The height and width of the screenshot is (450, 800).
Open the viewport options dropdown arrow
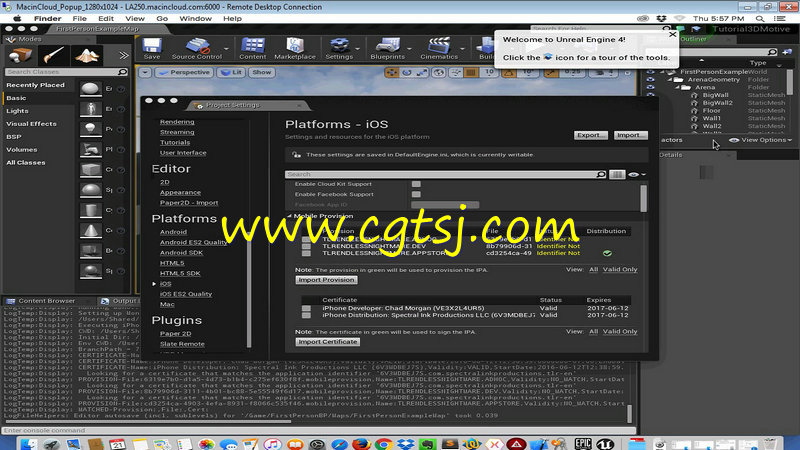(x=145, y=72)
